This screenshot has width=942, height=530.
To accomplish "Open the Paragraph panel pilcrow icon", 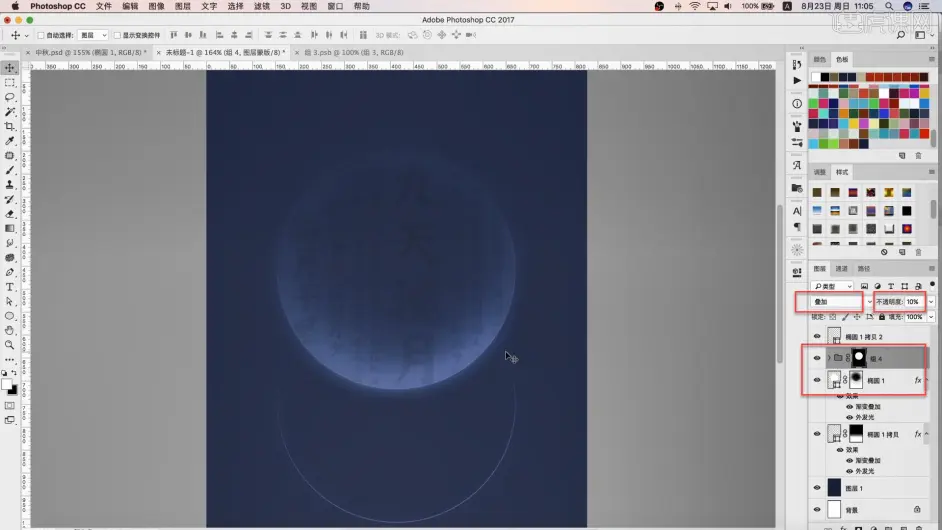I will tap(797, 227).
